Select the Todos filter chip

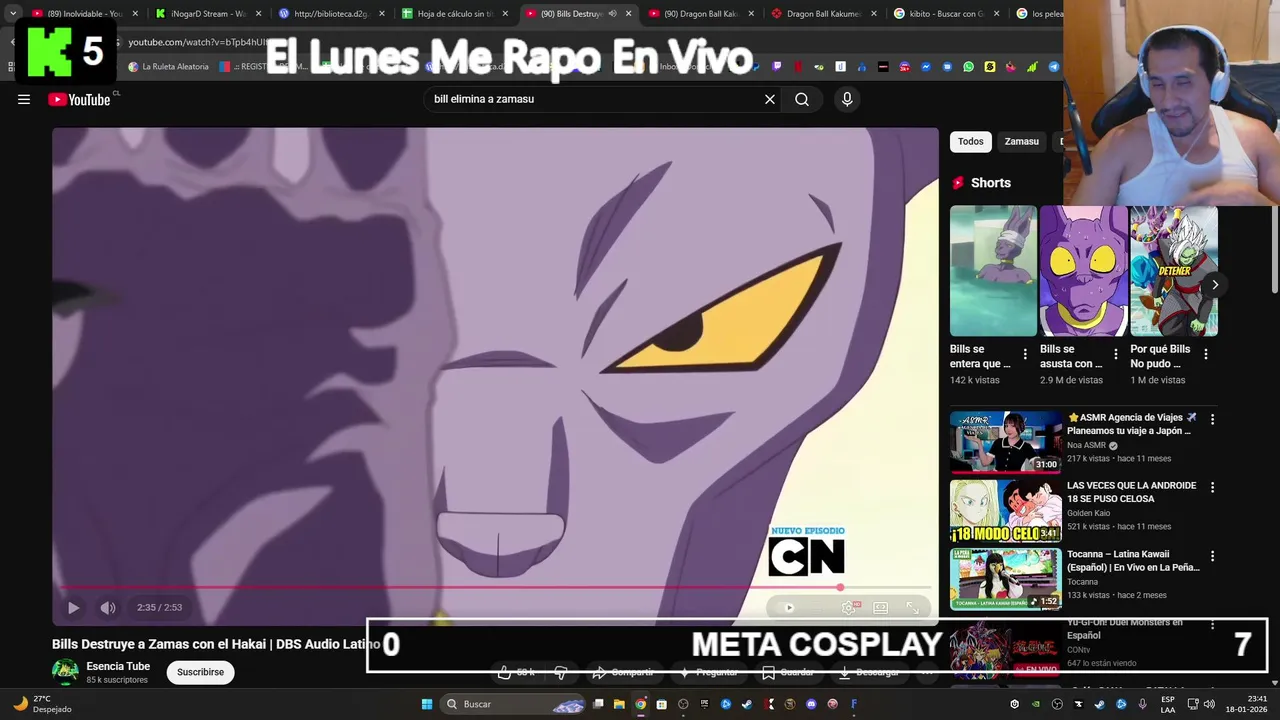[x=971, y=142]
